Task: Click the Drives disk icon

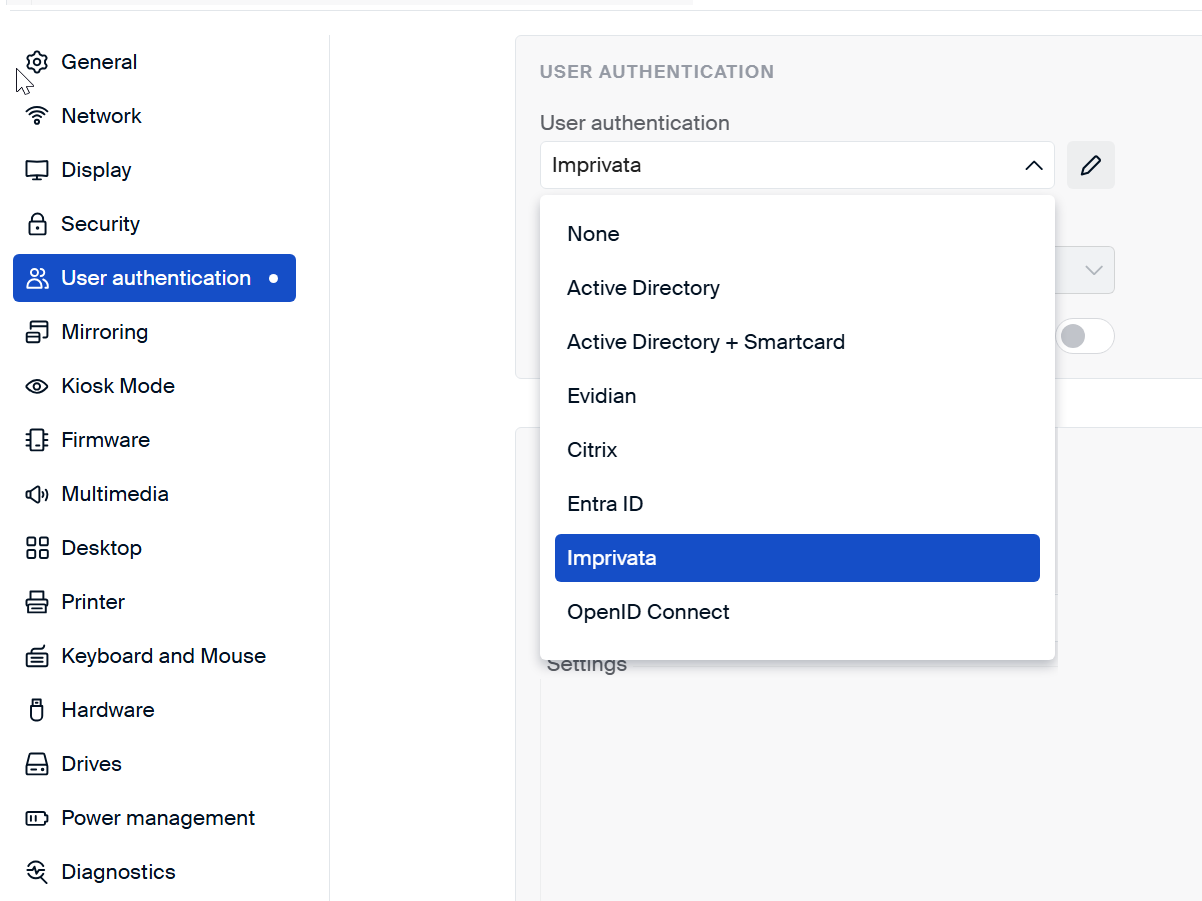Action: point(37,764)
